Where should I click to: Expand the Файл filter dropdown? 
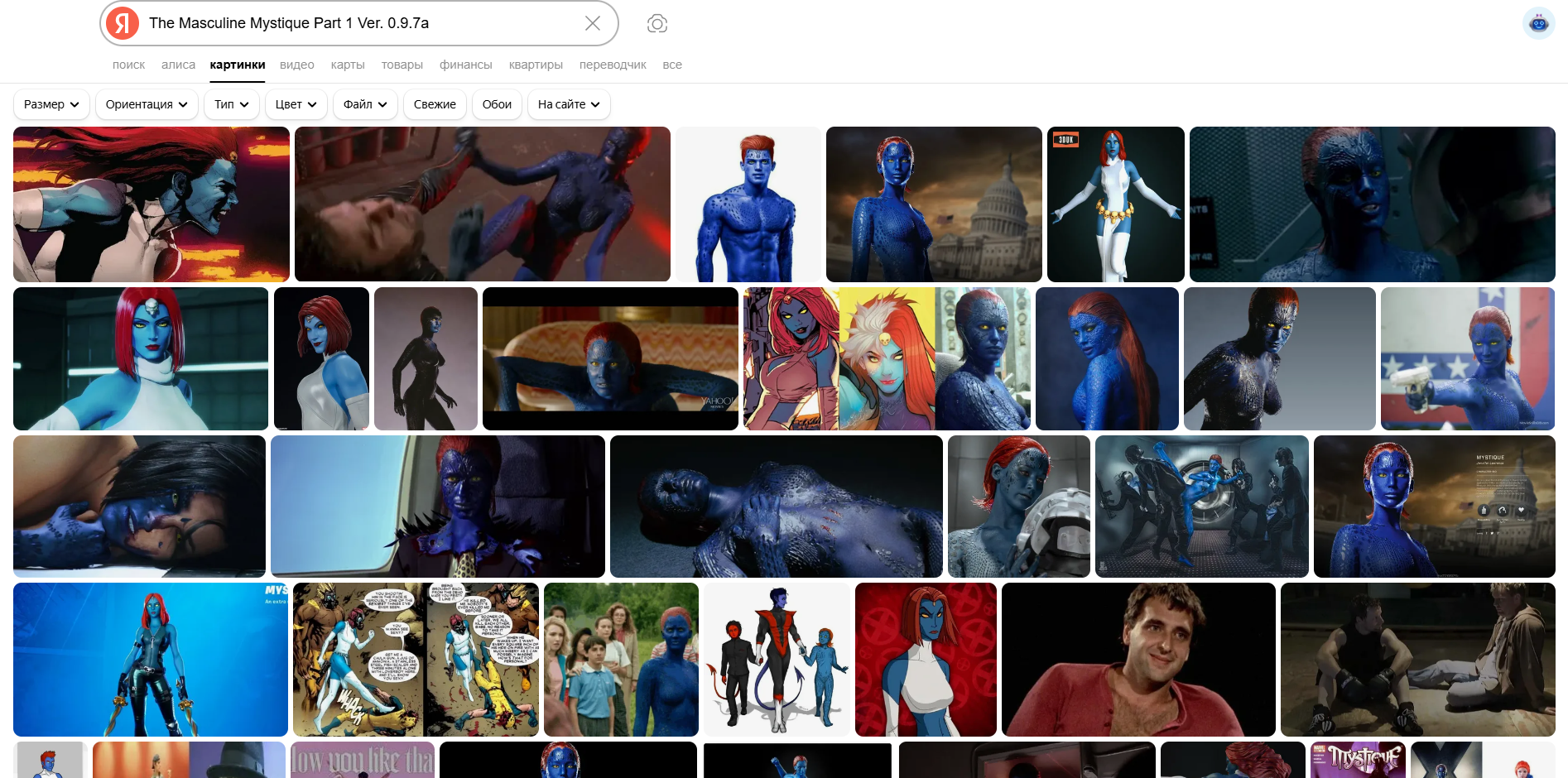pos(365,104)
